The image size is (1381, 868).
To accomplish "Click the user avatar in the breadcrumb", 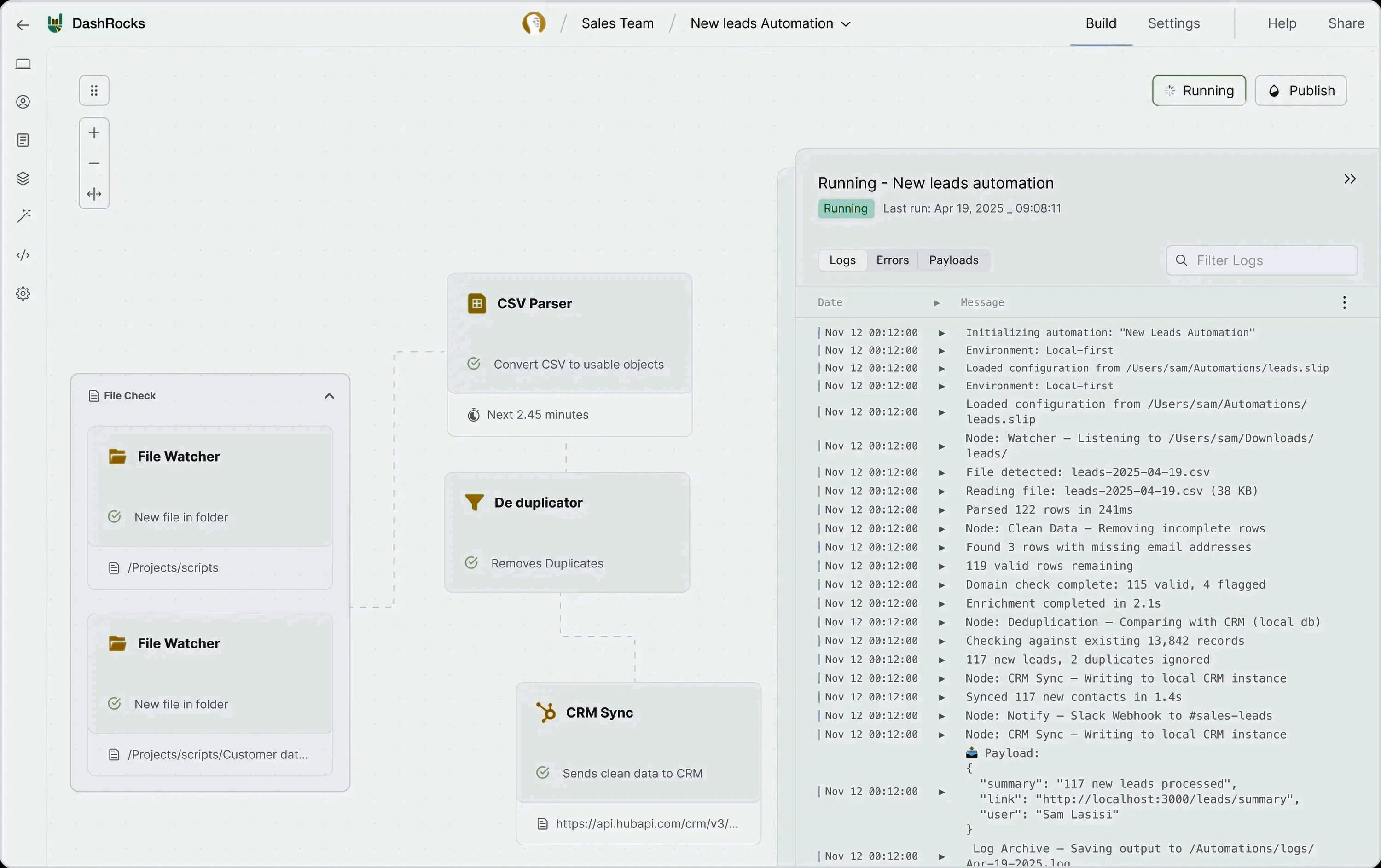I will click(x=534, y=23).
